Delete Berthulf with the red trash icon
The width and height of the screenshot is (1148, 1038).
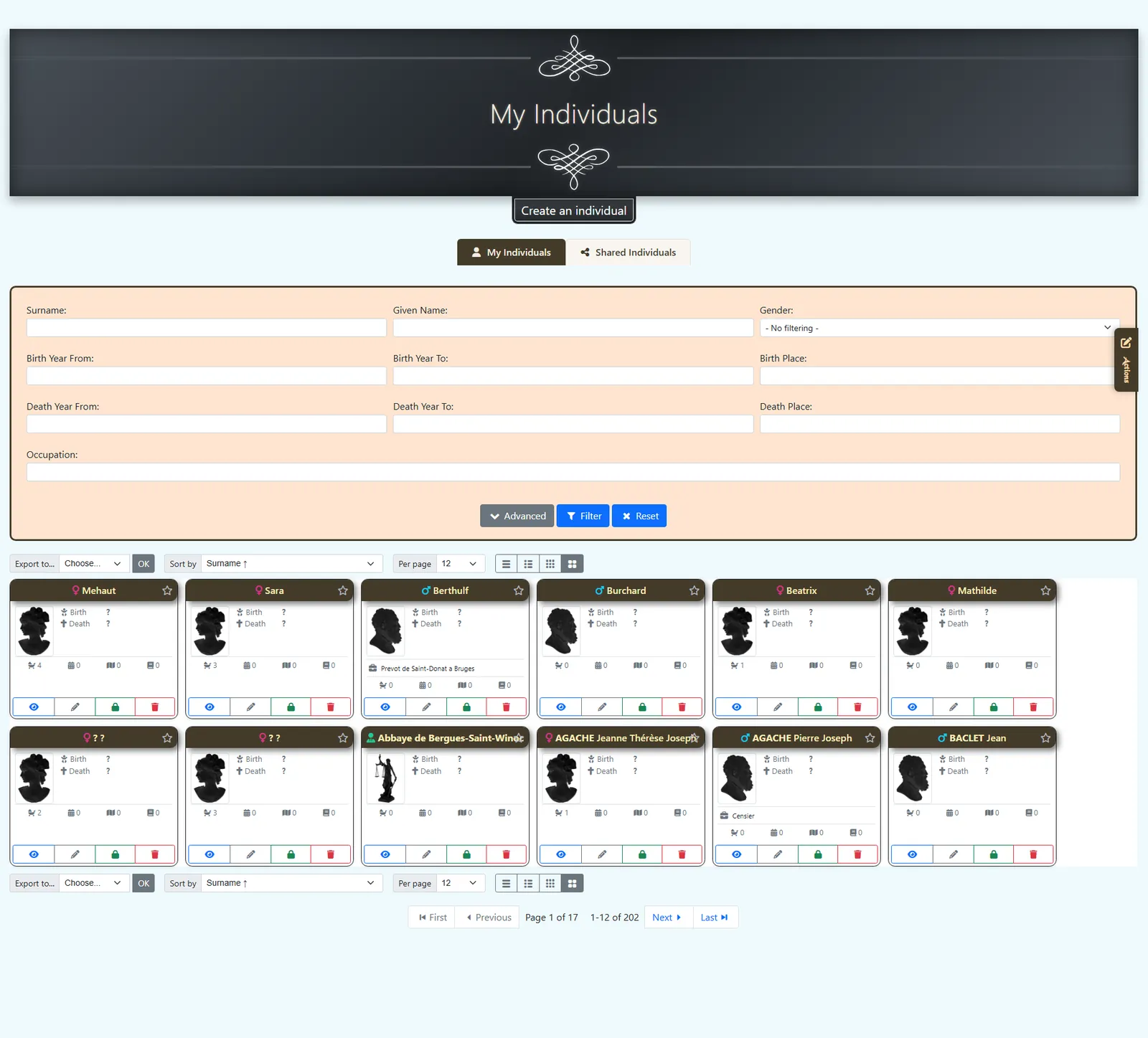[x=506, y=707]
